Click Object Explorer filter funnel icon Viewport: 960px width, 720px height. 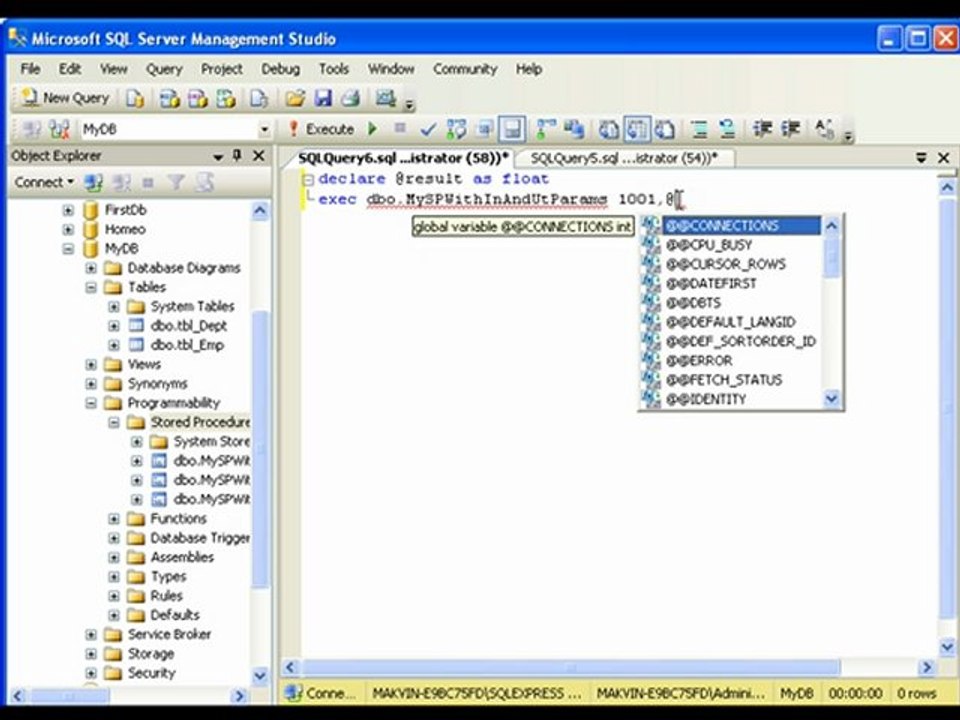pyautogui.click(x=176, y=182)
